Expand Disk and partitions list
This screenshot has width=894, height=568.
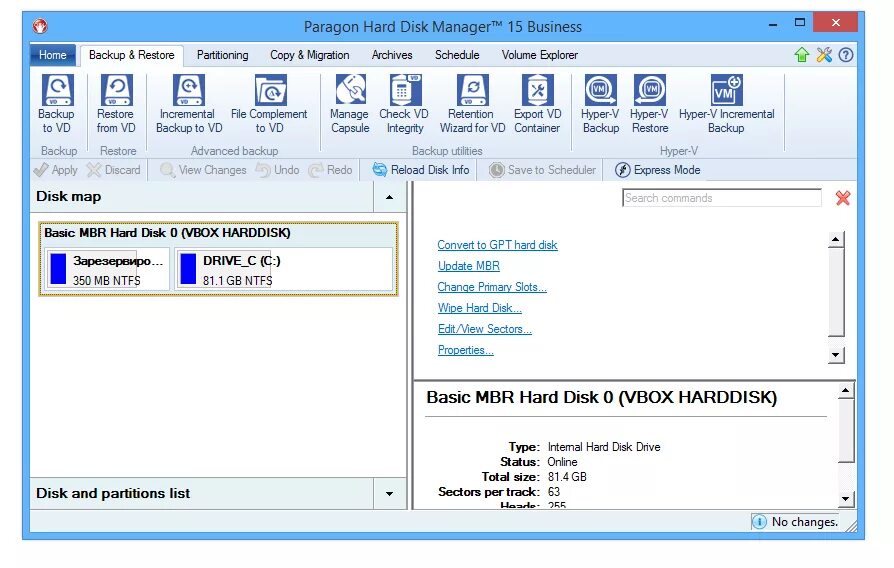click(x=389, y=494)
